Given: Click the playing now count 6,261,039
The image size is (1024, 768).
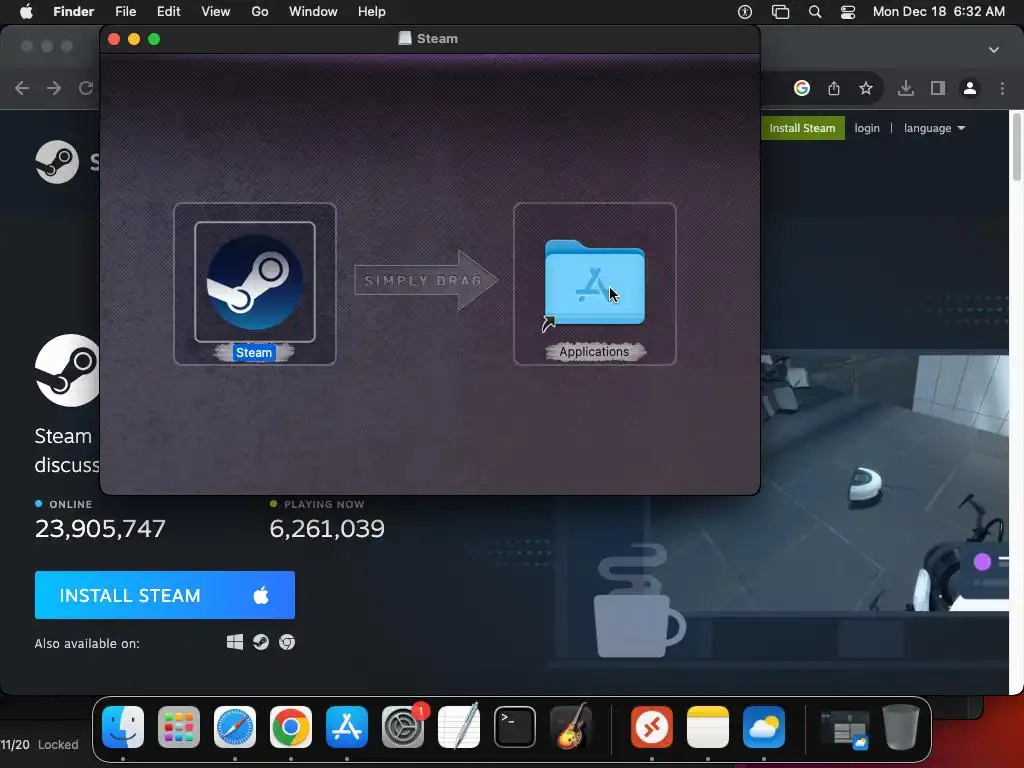Looking at the screenshot, I should point(327,528).
